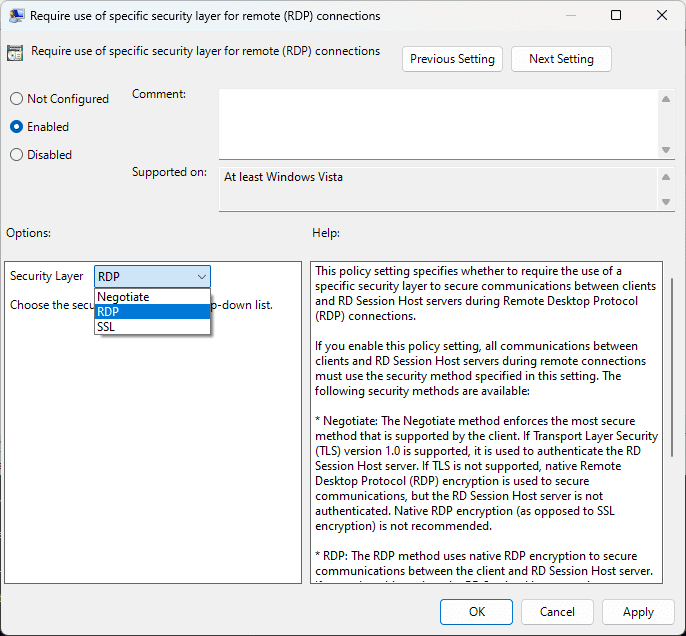Select the Not Configured radio button
Image resolution: width=686 pixels, height=636 pixels.
16,99
